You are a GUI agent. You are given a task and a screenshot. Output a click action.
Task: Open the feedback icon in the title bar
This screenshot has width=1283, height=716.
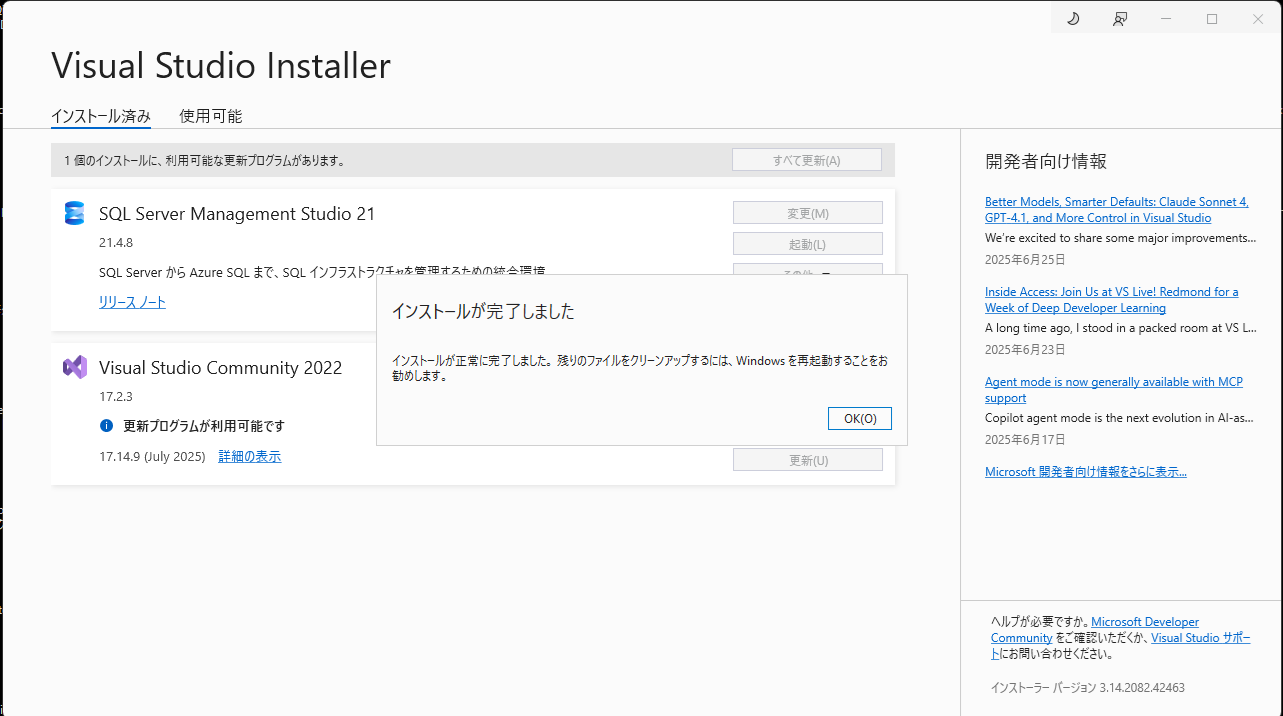tap(1119, 17)
